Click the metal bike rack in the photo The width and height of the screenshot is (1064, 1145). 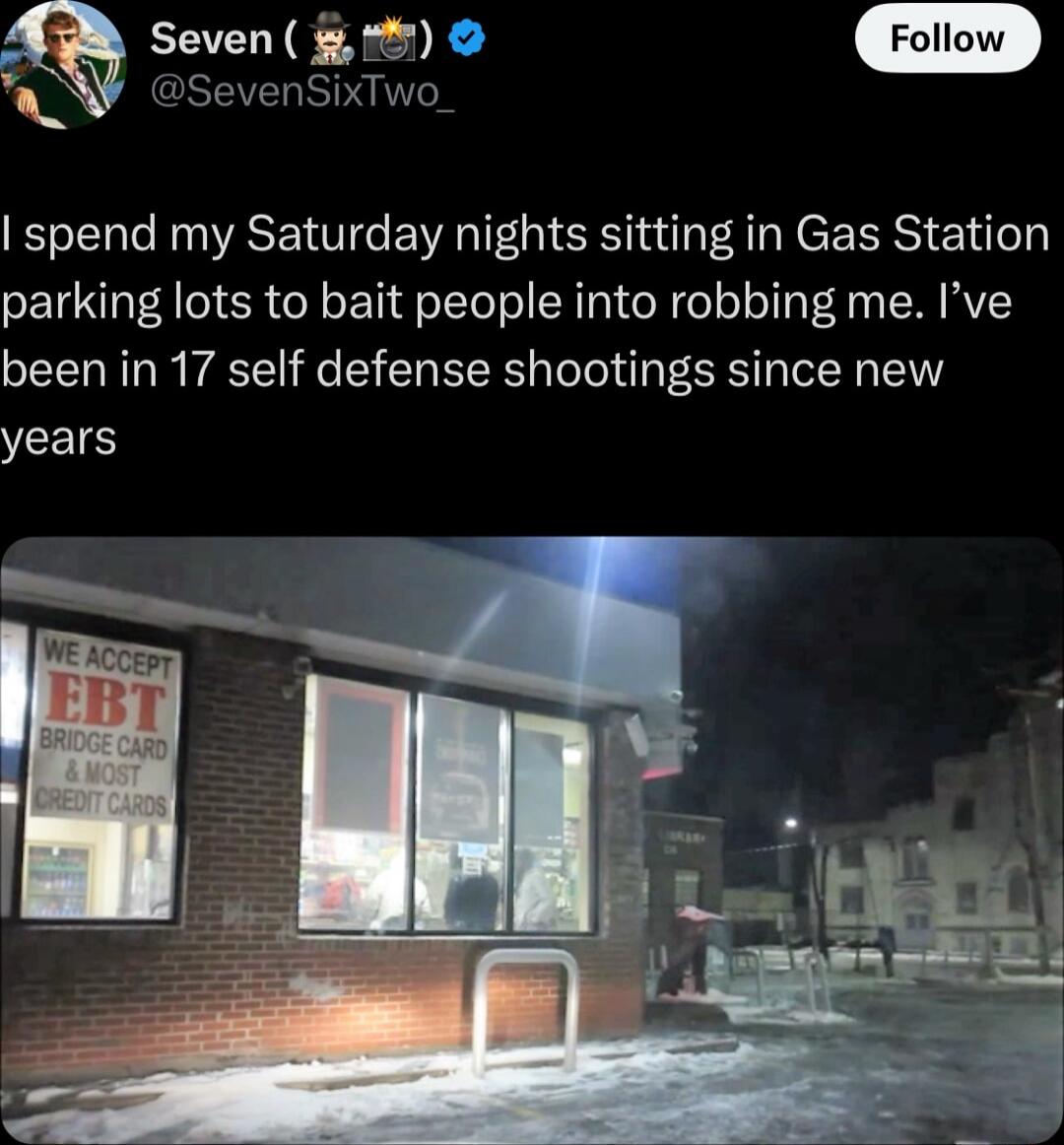[x=524, y=1010]
